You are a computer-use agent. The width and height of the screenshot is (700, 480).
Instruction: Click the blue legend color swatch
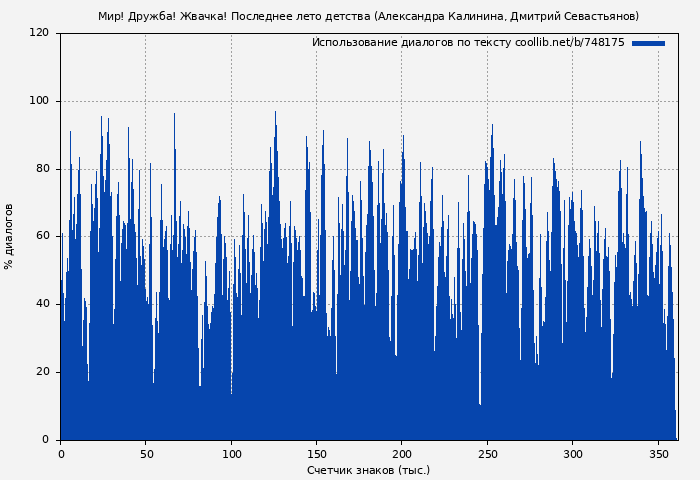tap(648, 43)
